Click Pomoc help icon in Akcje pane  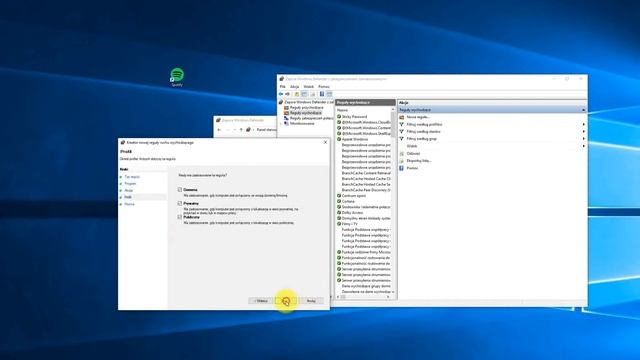point(402,168)
